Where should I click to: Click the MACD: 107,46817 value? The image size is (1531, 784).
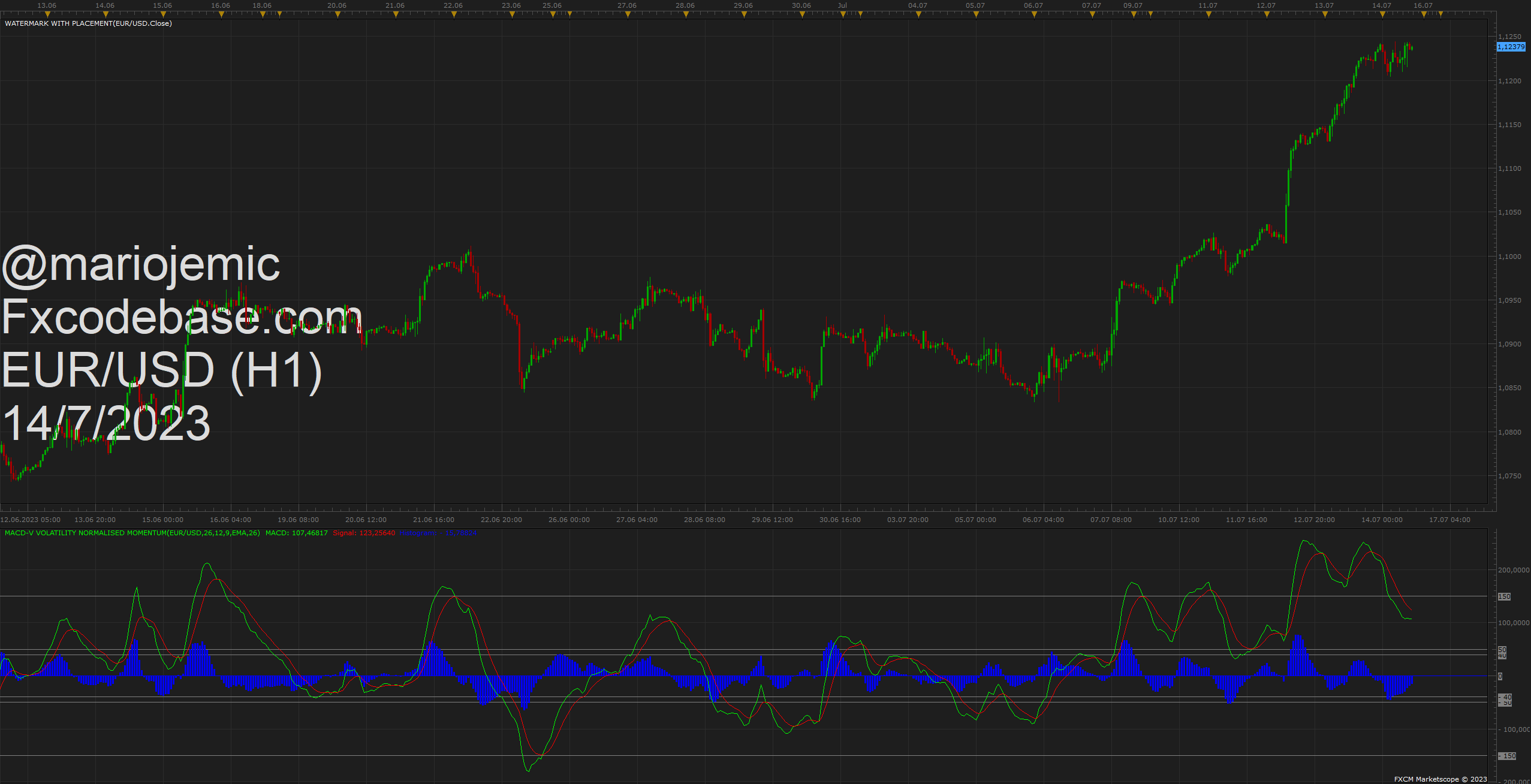pyautogui.click(x=297, y=533)
